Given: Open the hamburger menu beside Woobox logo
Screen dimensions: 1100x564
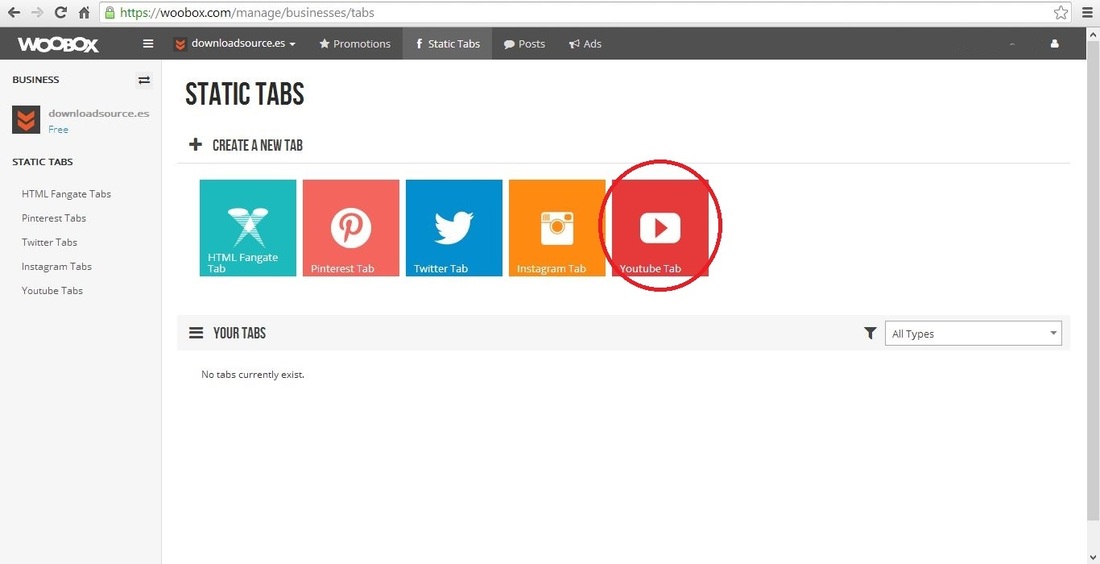Looking at the screenshot, I should [x=148, y=43].
